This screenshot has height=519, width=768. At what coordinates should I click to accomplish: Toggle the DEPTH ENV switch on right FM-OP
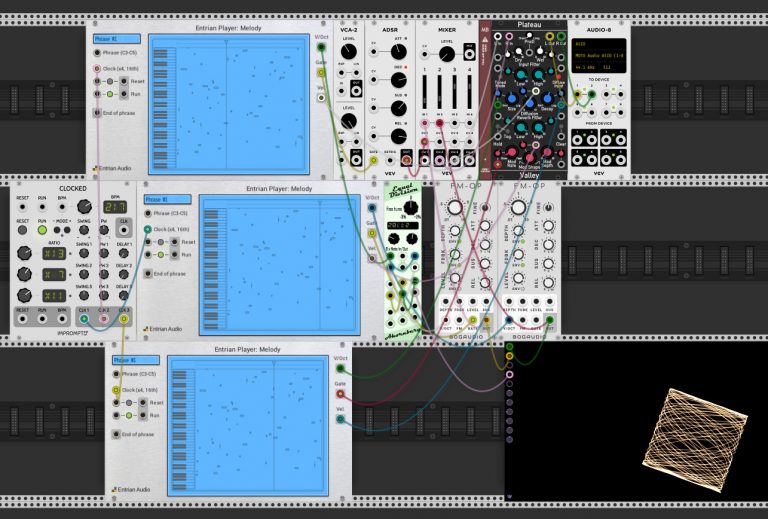(x=522, y=242)
